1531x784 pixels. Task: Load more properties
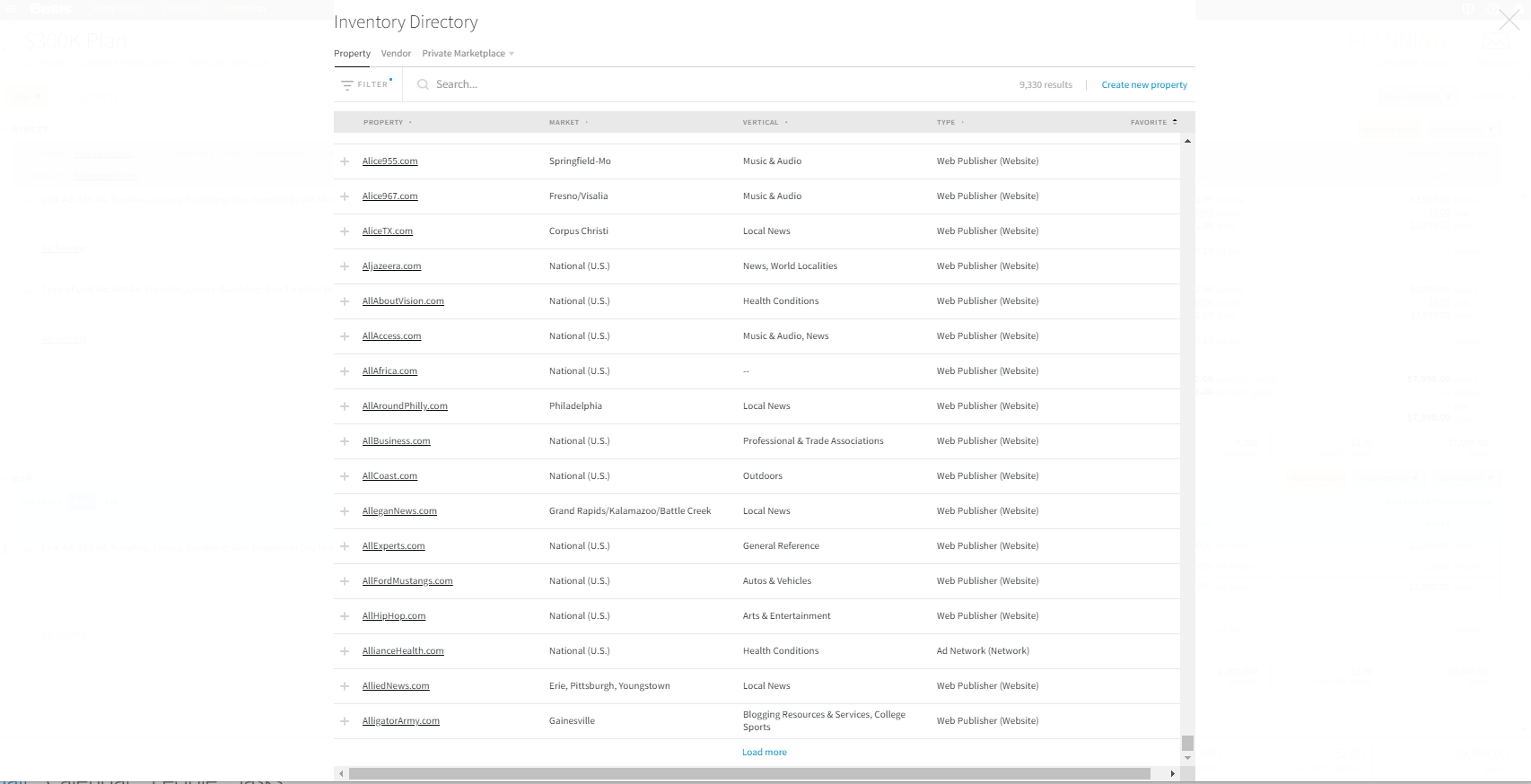click(765, 753)
